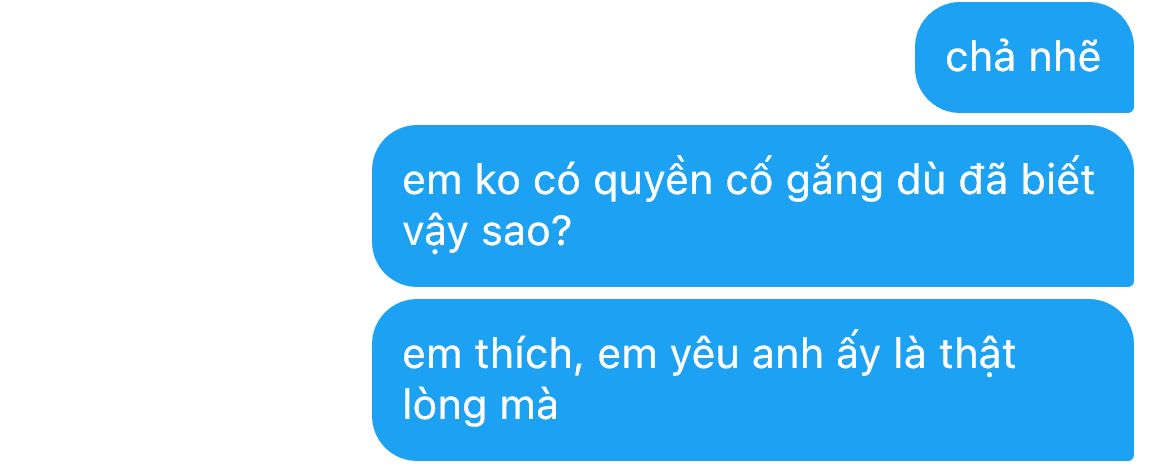Screen dimensions: 1170x467
Task: Tap the word 'gắng' in the middle bubble
Action: click(834, 181)
